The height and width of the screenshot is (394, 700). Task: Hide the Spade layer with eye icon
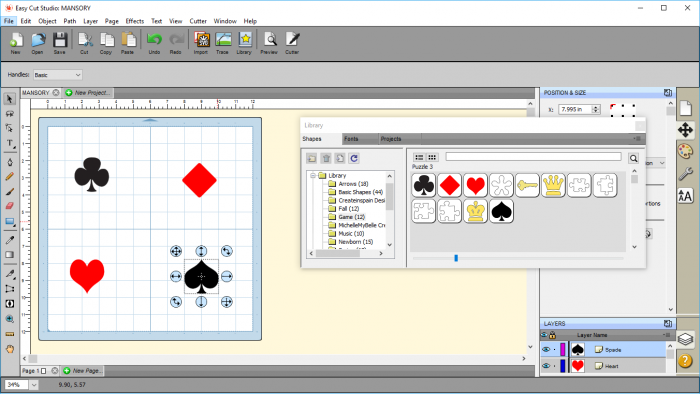tap(546, 349)
